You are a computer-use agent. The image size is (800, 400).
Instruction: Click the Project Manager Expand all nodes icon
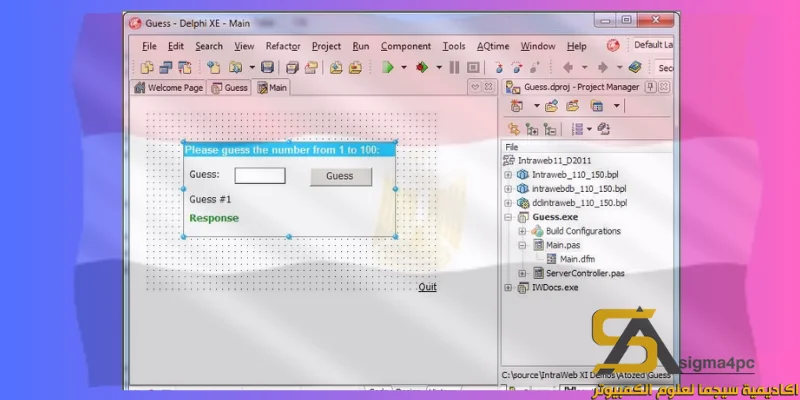(x=532, y=130)
